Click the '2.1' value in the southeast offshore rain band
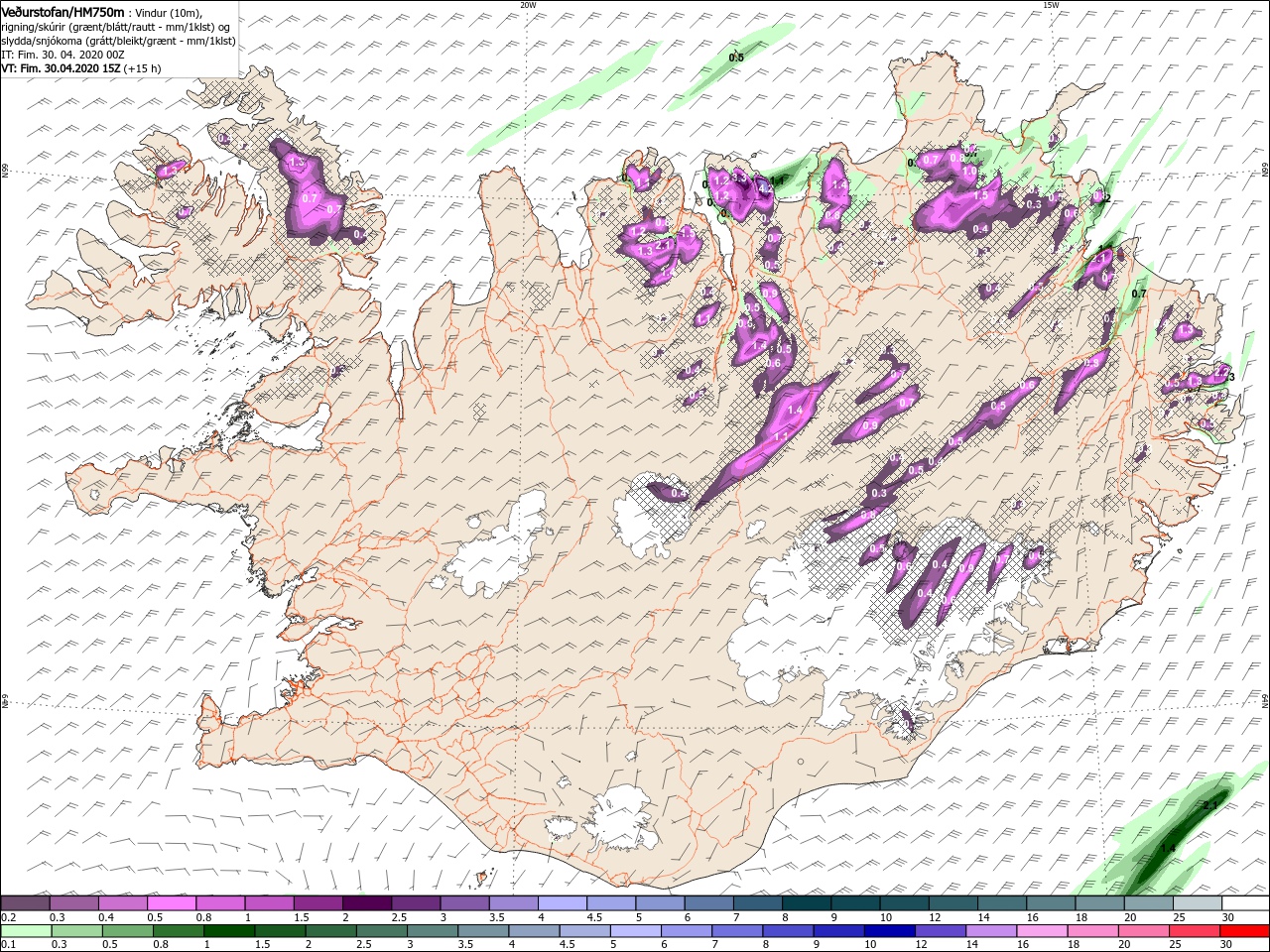Viewport: 1270px width, 952px height. coord(1209,806)
